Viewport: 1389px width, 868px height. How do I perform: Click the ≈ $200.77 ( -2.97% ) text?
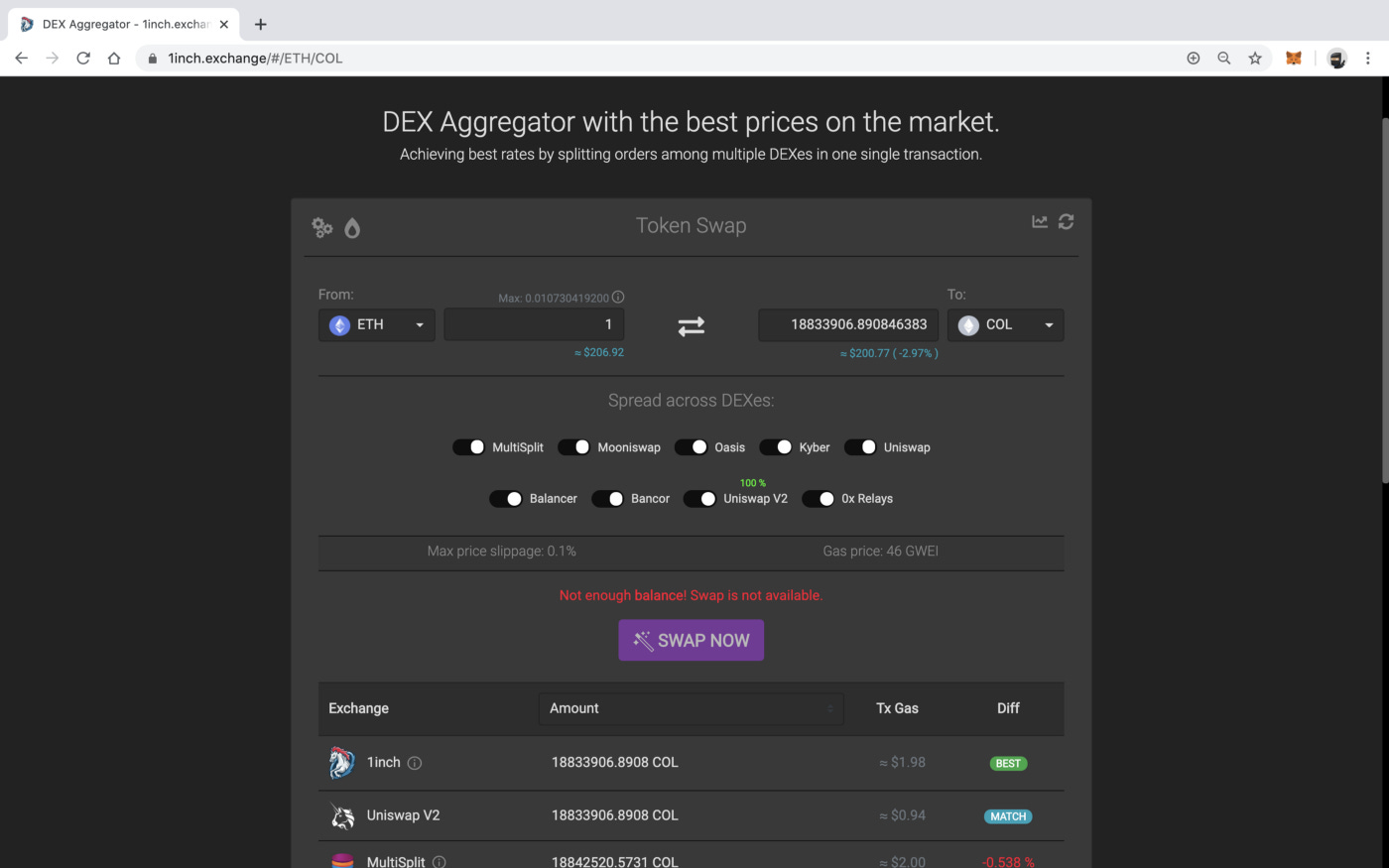(889, 353)
